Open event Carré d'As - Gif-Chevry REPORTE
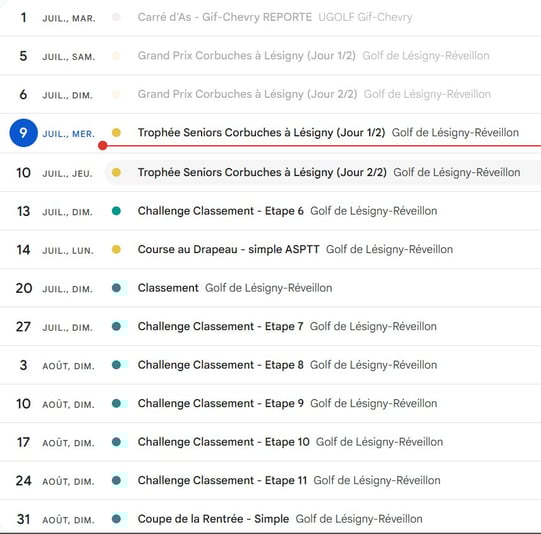The height and width of the screenshot is (534, 541). coord(225,17)
